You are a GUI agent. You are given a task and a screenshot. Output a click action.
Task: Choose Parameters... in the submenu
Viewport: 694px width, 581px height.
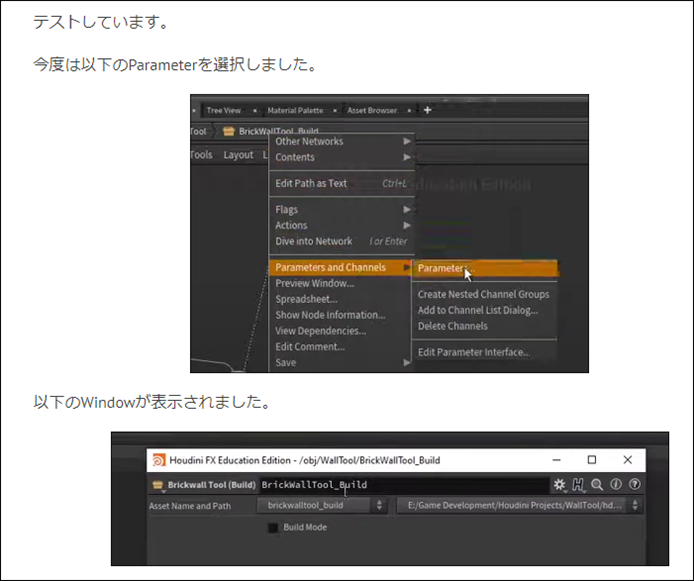point(485,268)
